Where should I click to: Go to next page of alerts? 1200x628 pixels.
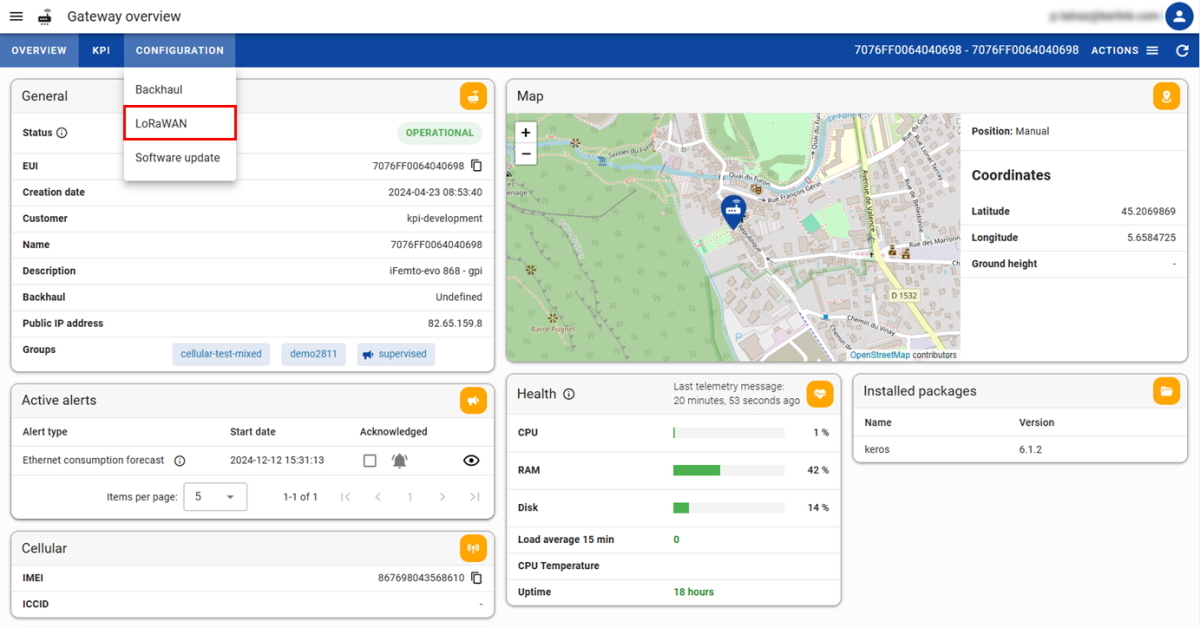coord(442,497)
